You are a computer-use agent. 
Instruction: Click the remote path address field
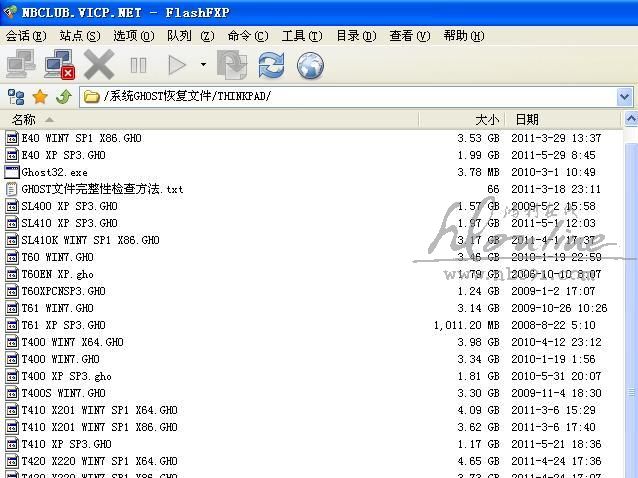[x=350, y=97]
